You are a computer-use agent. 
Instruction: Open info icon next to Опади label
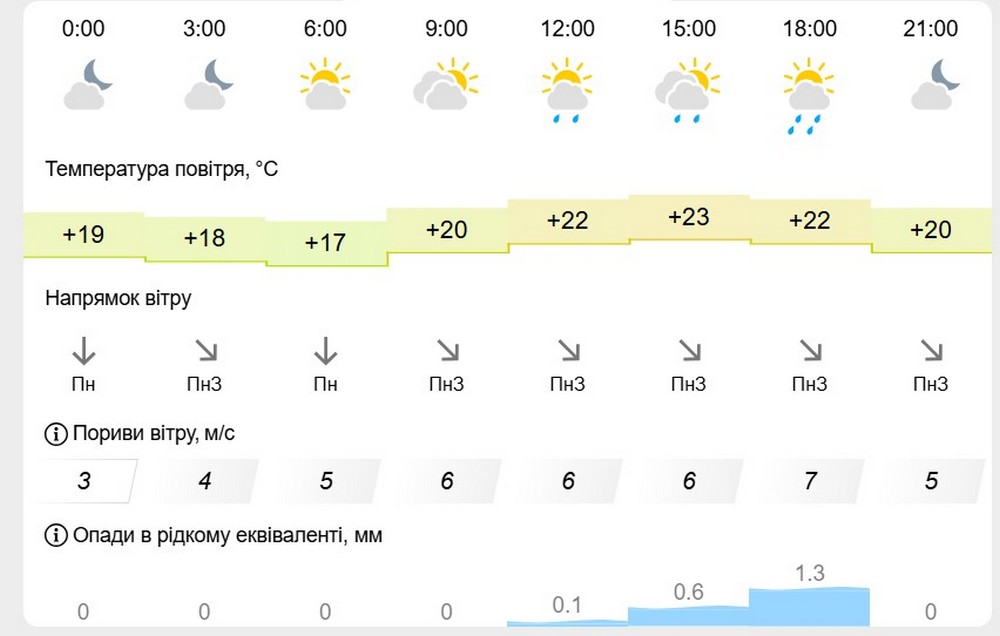pos(56,535)
